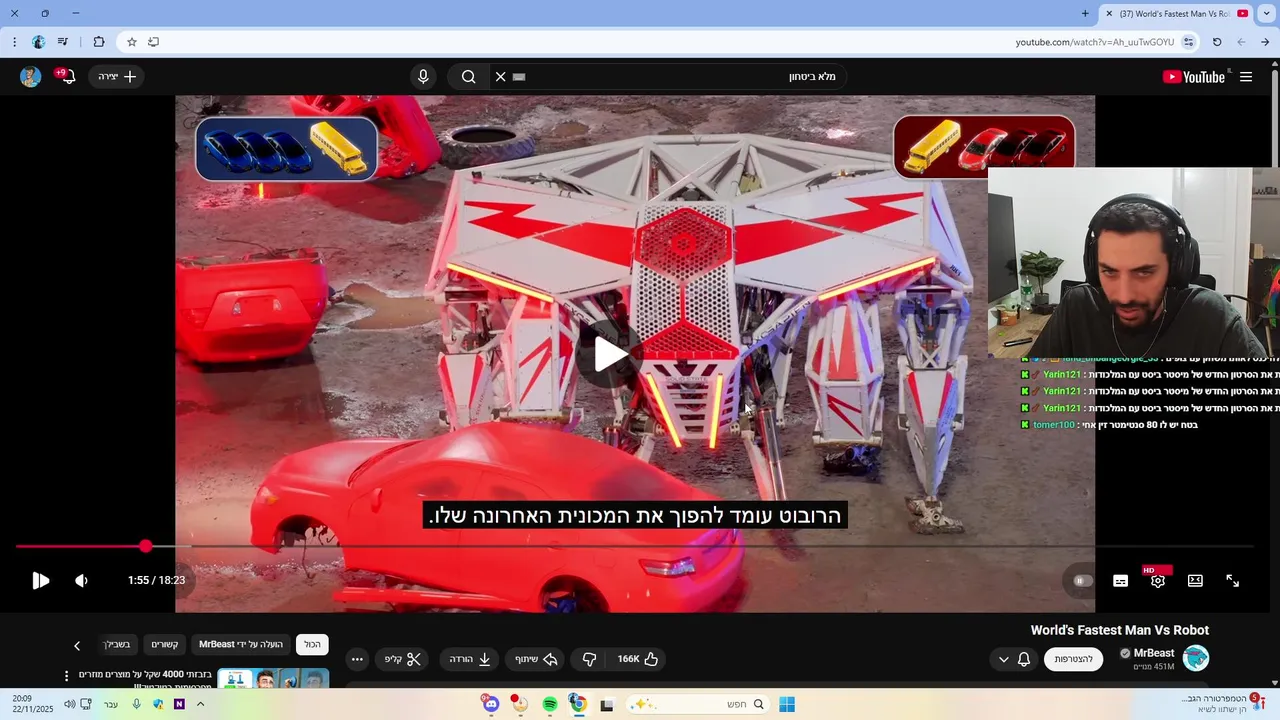The image size is (1280, 720).
Task: Dislike the video with thumbs down
Action: pyautogui.click(x=590, y=659)
